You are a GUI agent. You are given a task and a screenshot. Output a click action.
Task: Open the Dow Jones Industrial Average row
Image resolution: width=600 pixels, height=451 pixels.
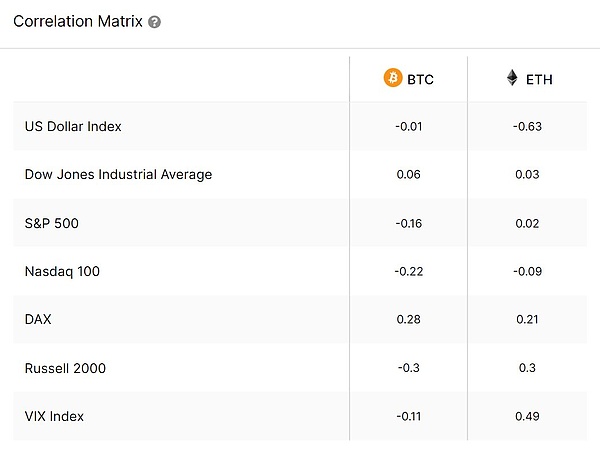118,174
